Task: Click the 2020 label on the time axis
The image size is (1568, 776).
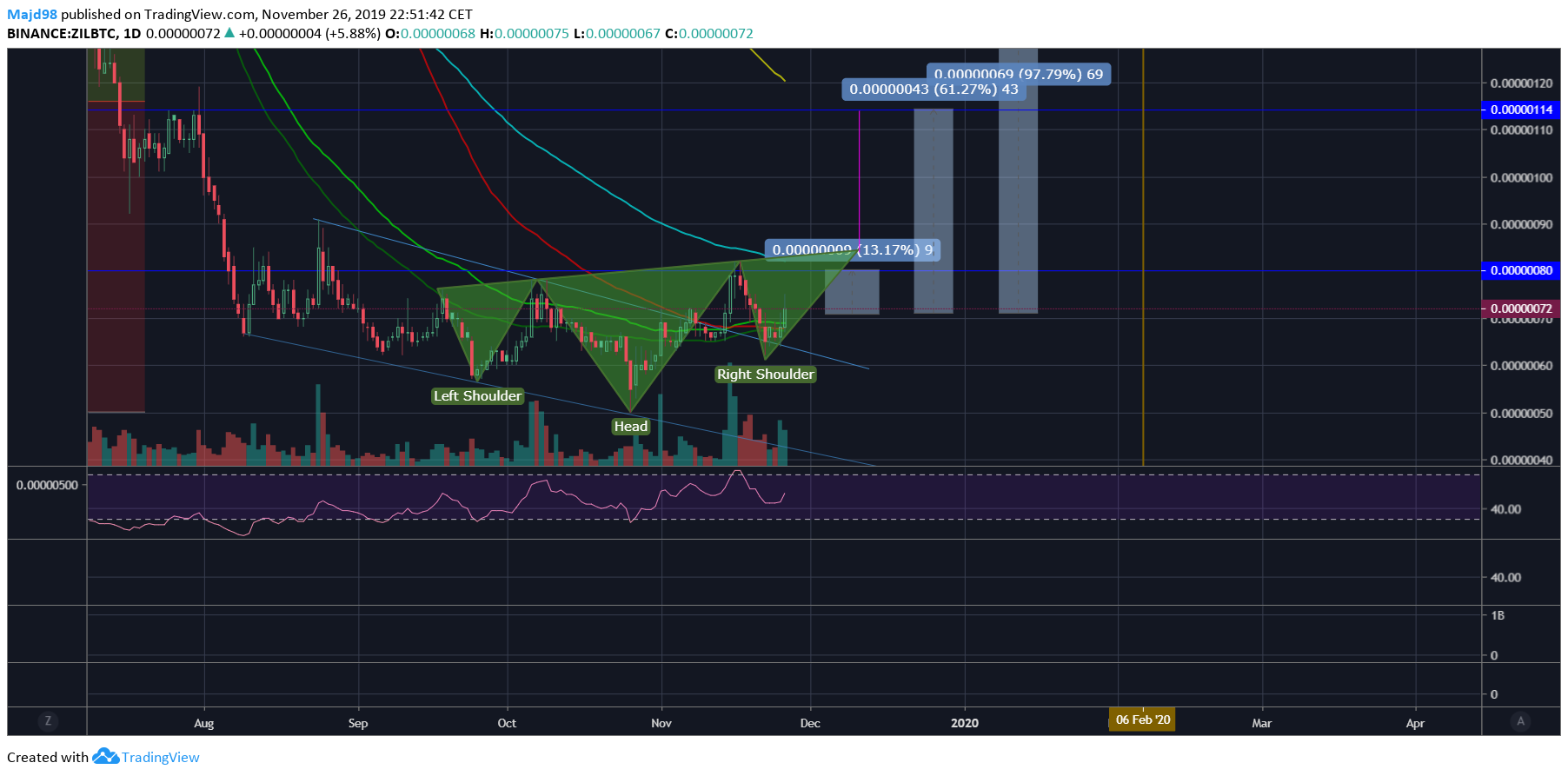Action: tap(965, 723)
